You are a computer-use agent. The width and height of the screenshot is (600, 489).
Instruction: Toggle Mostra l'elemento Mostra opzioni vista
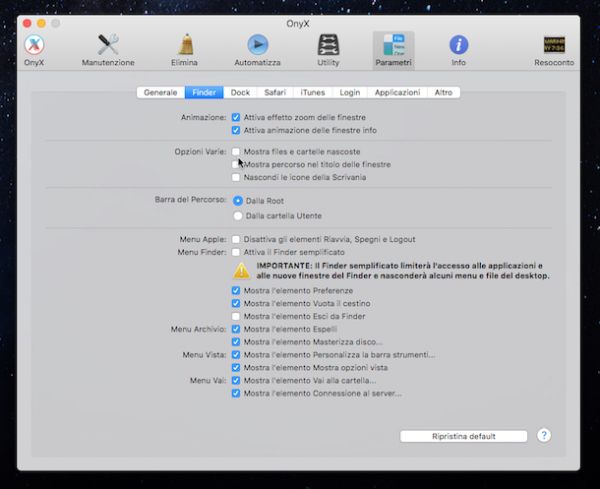tap(236, 368)
